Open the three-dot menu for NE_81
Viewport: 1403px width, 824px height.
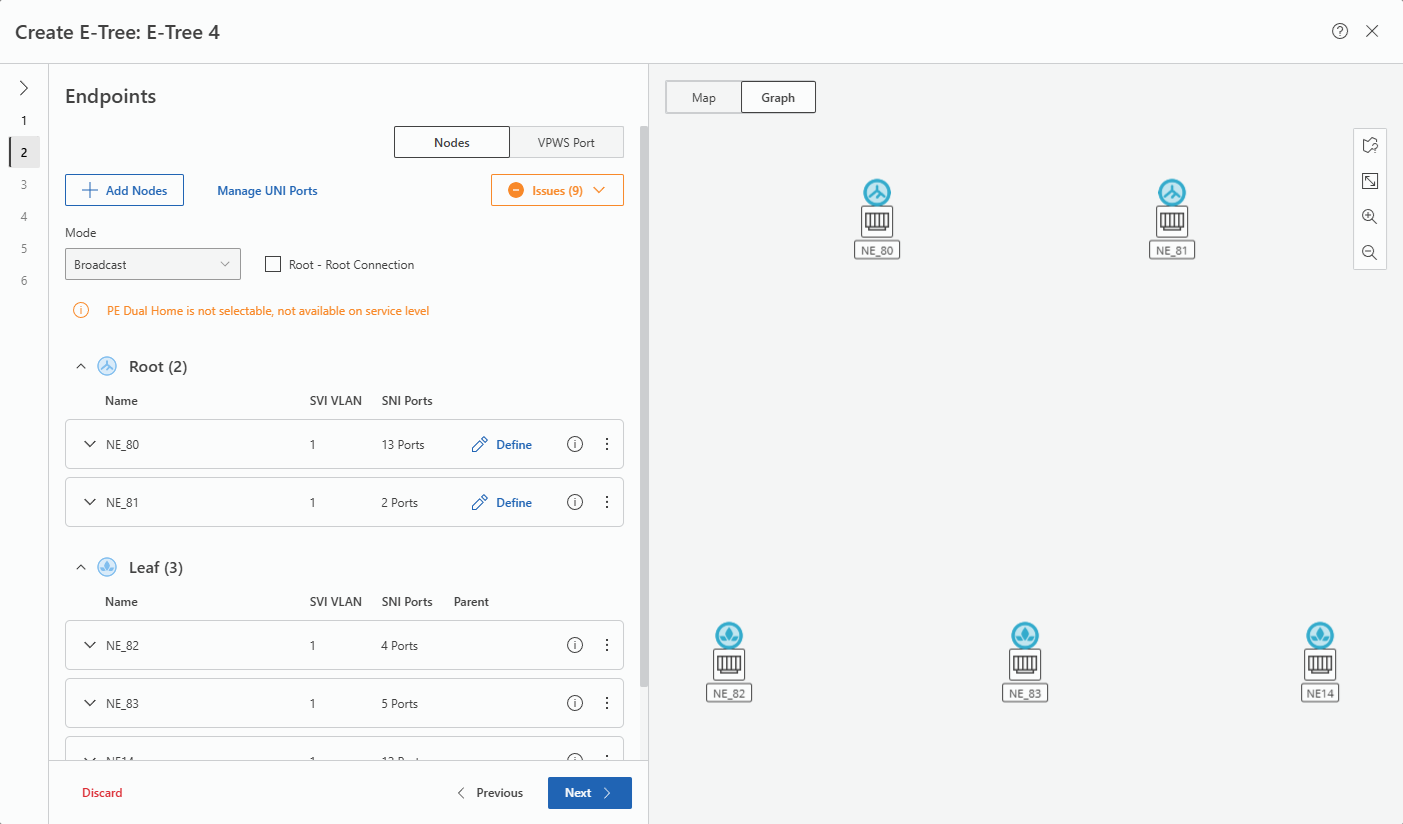607,503
